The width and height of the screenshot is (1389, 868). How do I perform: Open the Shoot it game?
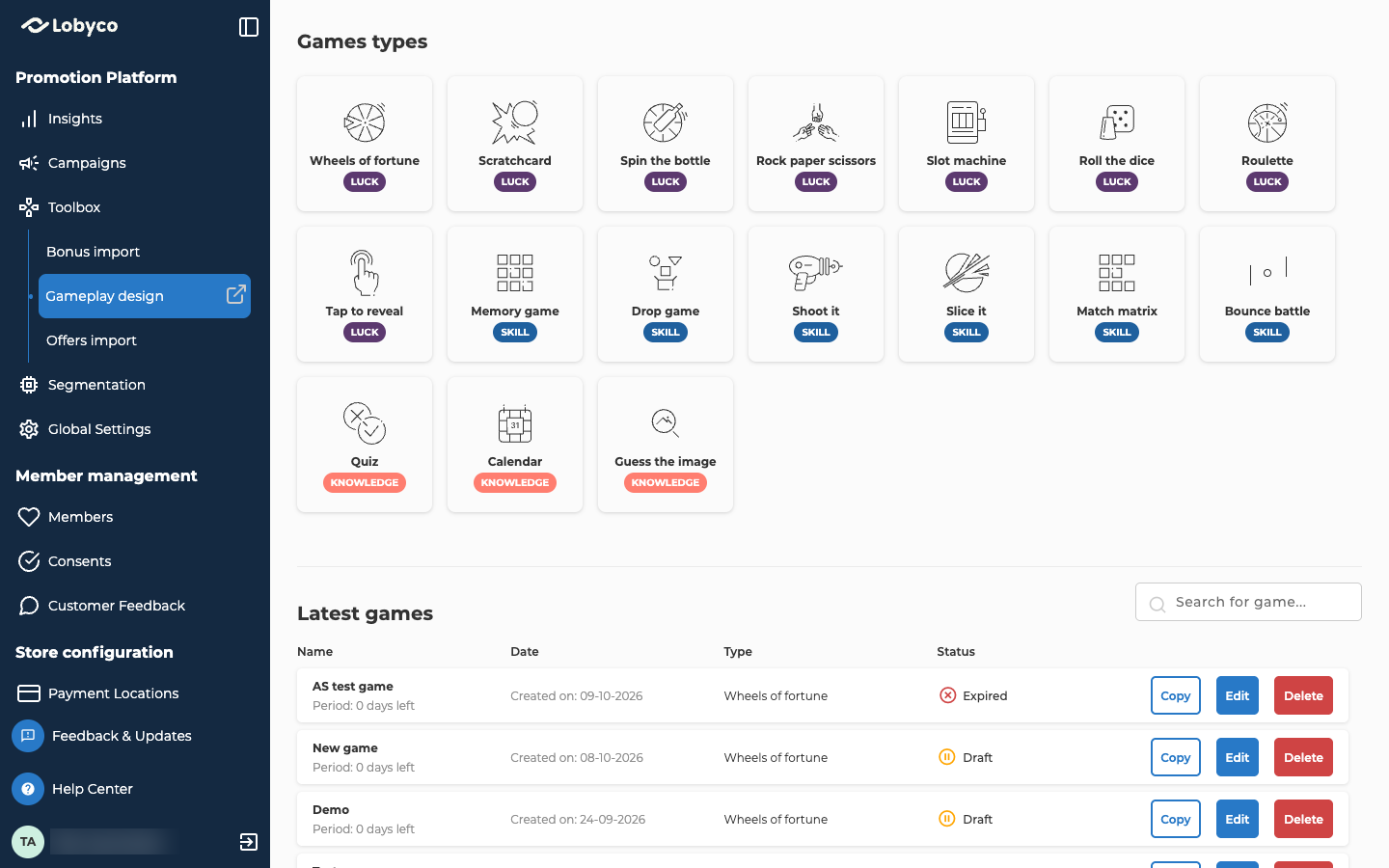816,294
